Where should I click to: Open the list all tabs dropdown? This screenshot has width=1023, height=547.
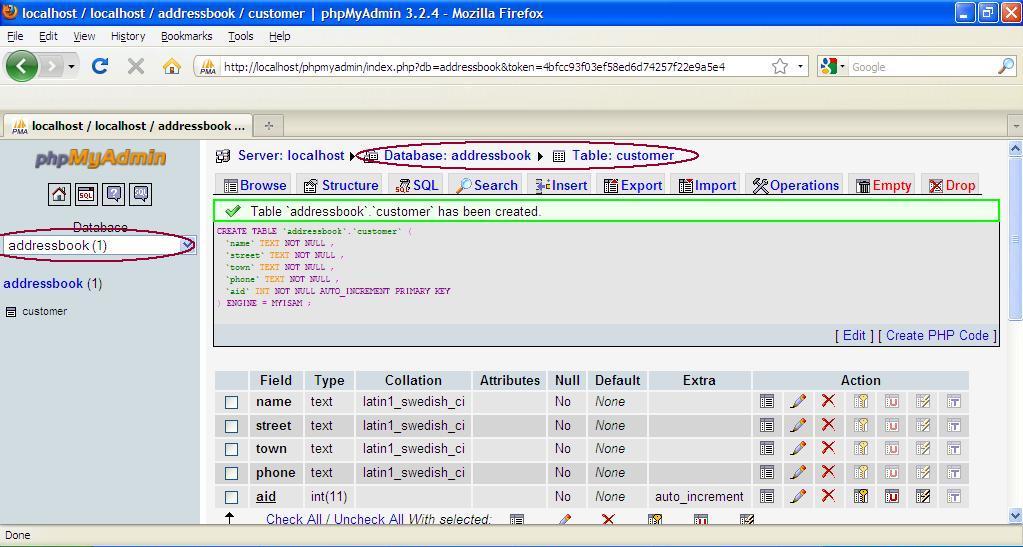(x=1015, y=125)
